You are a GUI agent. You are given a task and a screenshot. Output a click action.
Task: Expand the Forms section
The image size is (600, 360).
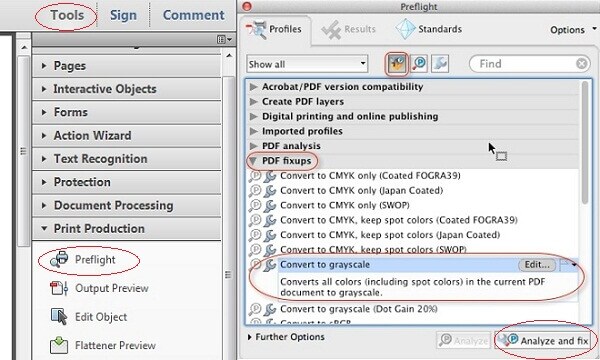(x=127, y=112)
